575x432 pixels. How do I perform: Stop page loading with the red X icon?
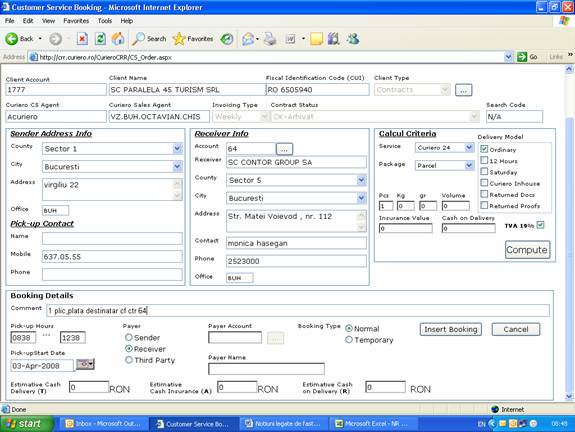click(82, 39)
